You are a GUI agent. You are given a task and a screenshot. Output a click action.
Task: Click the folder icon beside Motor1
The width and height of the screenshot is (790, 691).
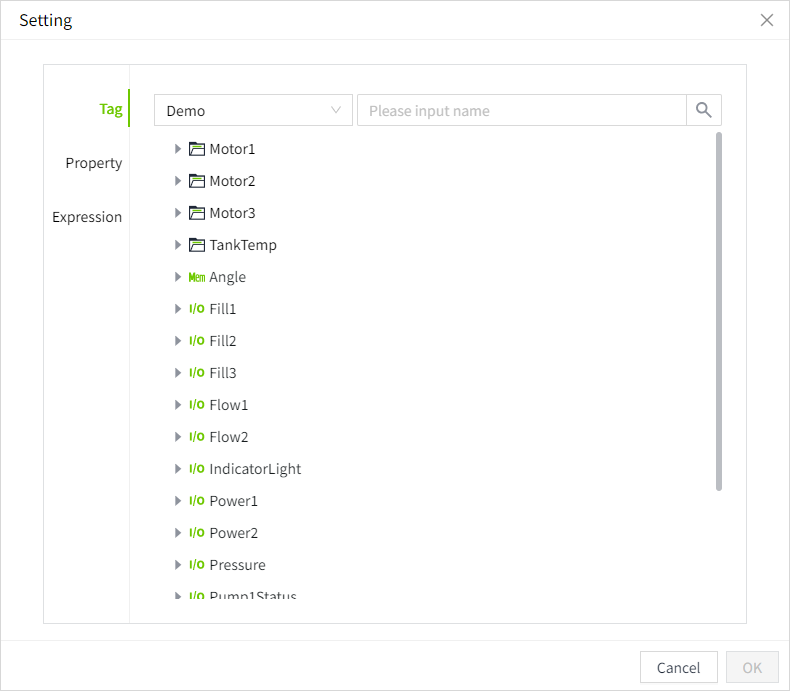click(x=196, y=149)
